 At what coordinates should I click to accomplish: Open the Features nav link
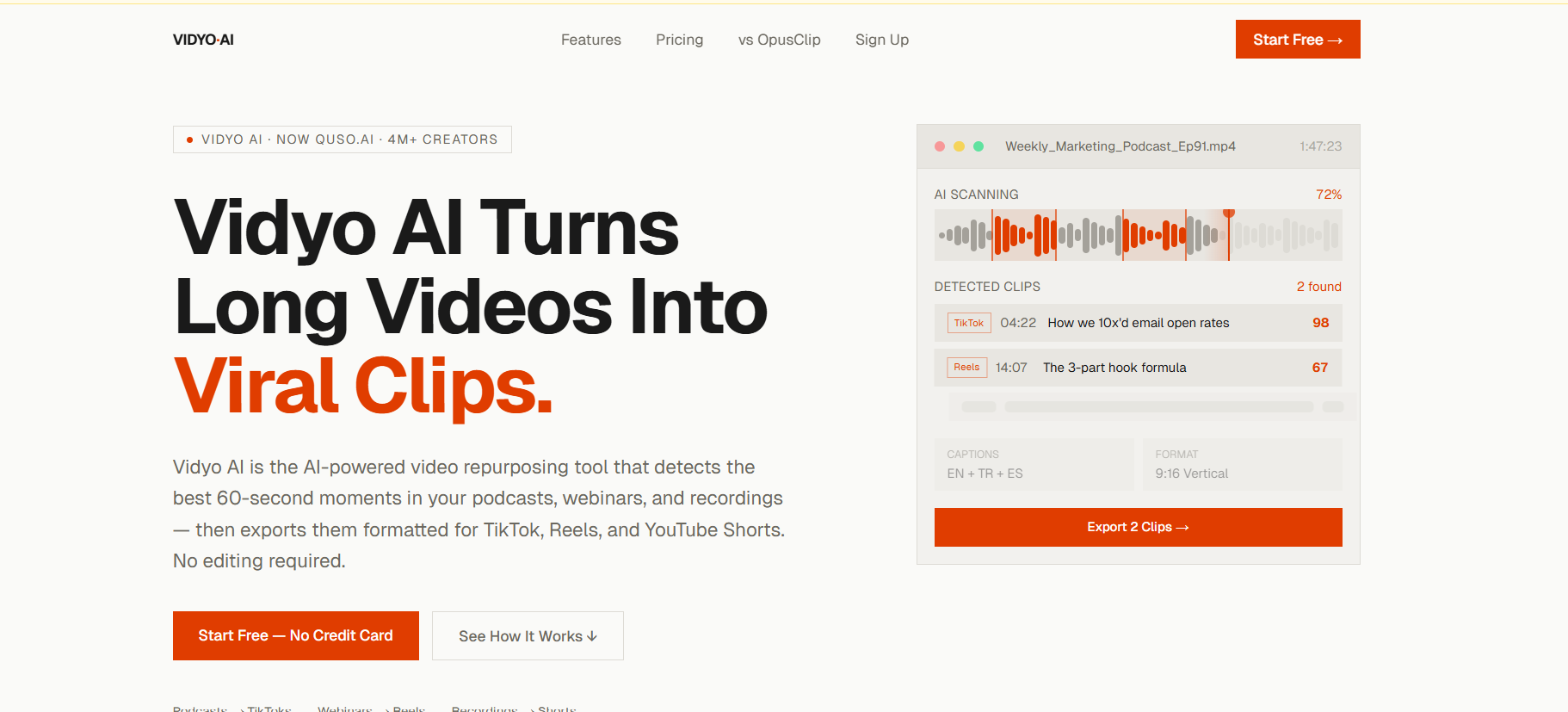[591, 40]
